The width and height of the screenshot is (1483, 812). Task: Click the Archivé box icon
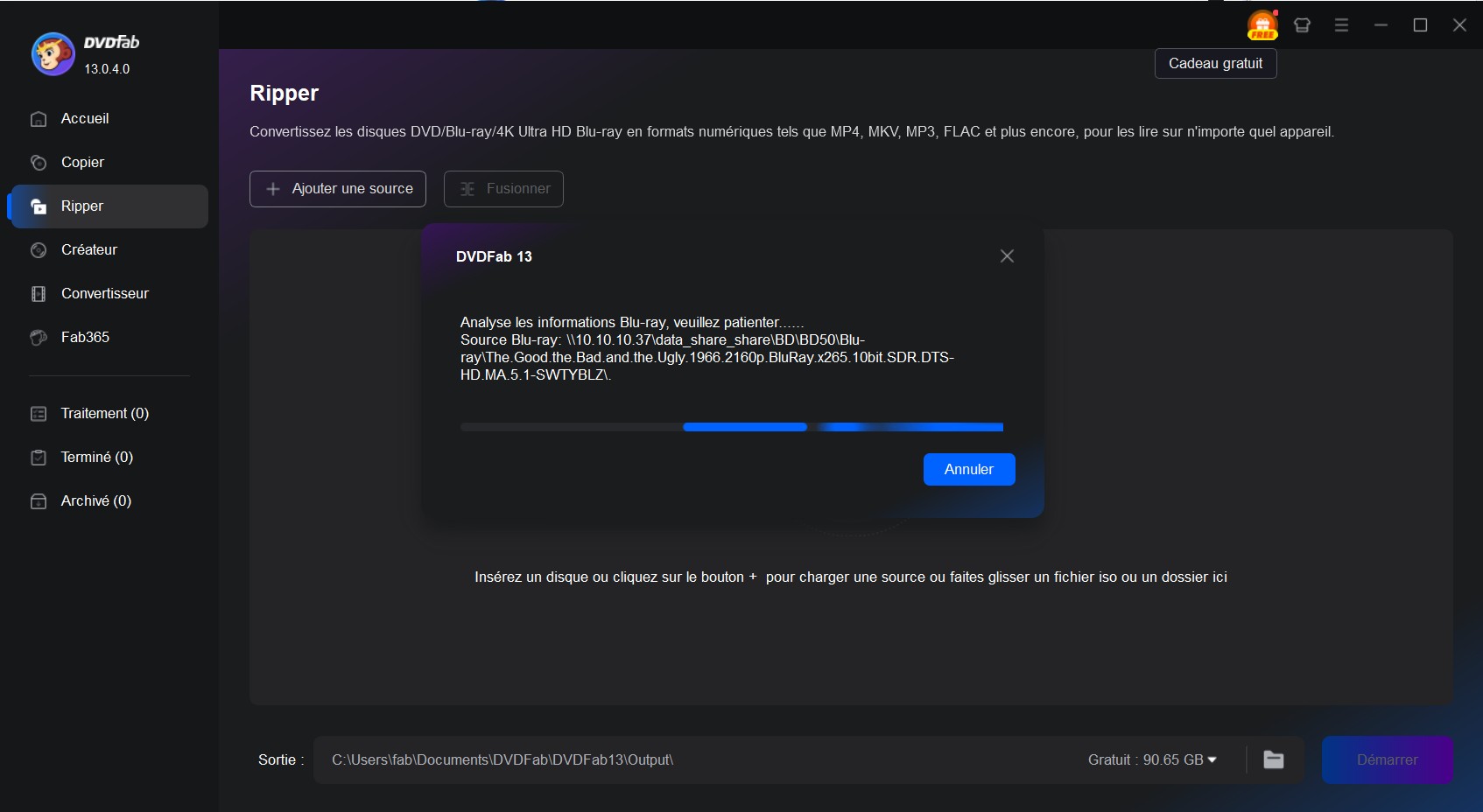pyautogui.click(x=39, y=501)
